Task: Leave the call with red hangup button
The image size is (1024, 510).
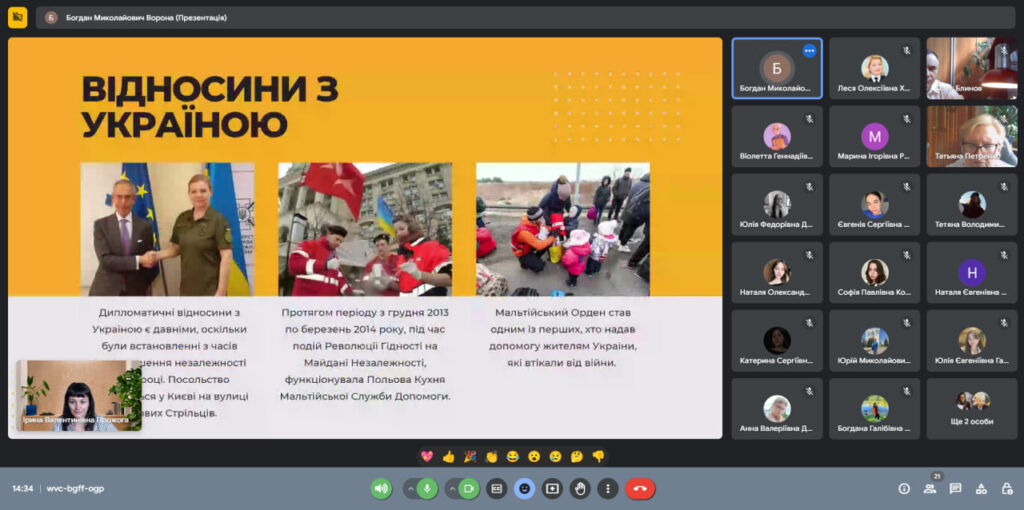Action: tap(640, 489)
